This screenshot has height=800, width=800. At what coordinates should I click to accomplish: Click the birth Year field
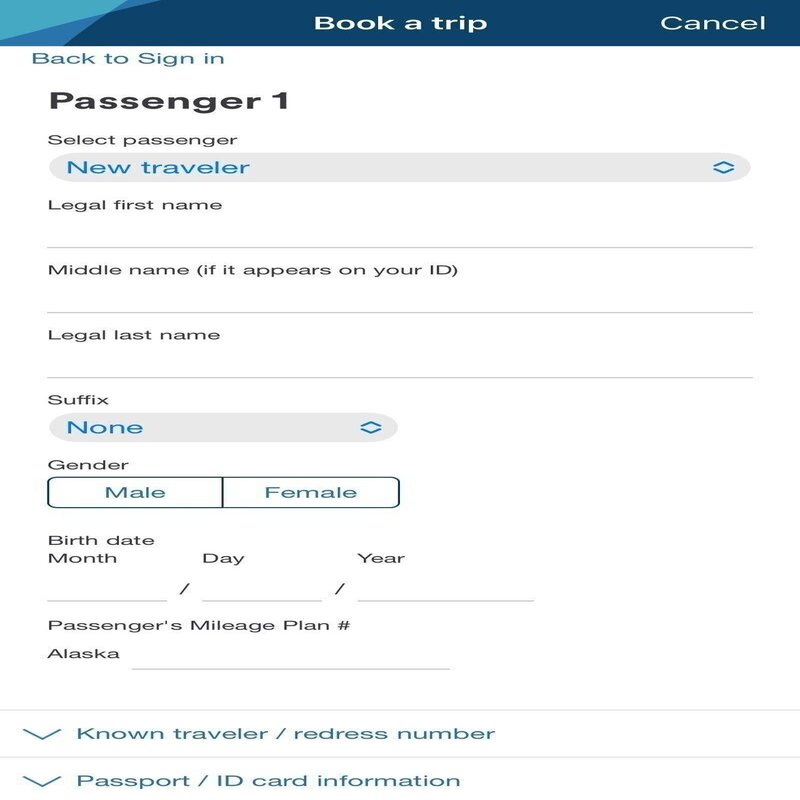click(445, 587)
